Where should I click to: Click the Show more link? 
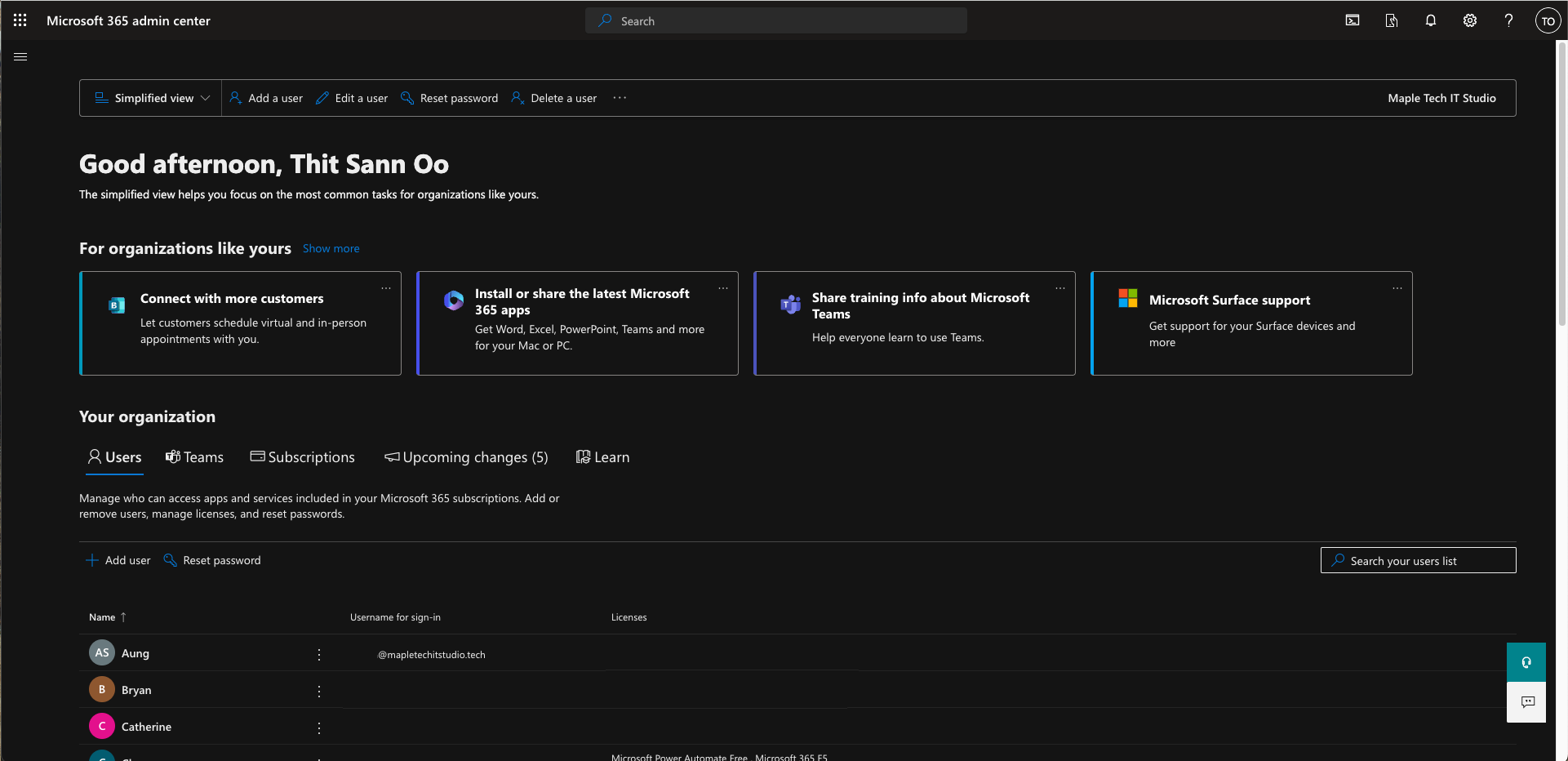click(x=331, y=249)
